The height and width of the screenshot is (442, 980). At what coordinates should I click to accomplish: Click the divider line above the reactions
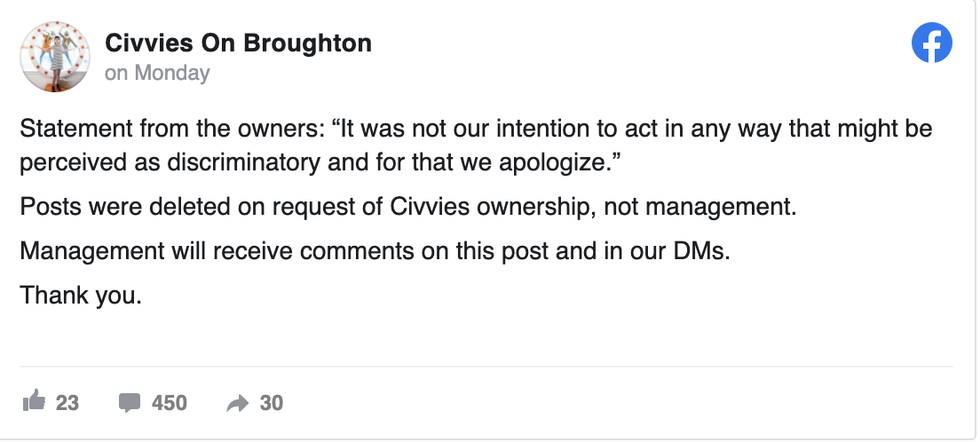(489, 366)
